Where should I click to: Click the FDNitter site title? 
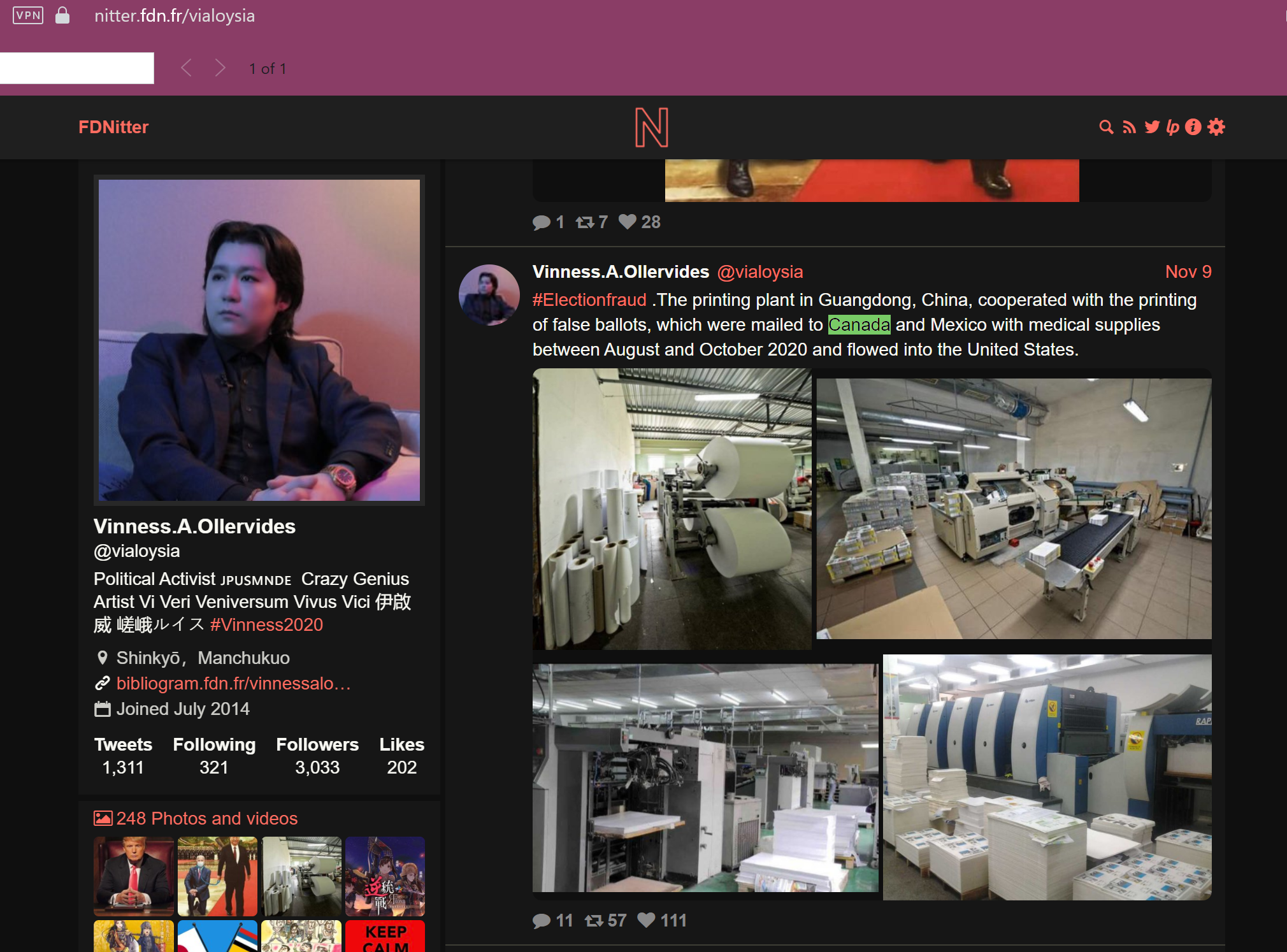pyautogui.click(x=113, y=127)
